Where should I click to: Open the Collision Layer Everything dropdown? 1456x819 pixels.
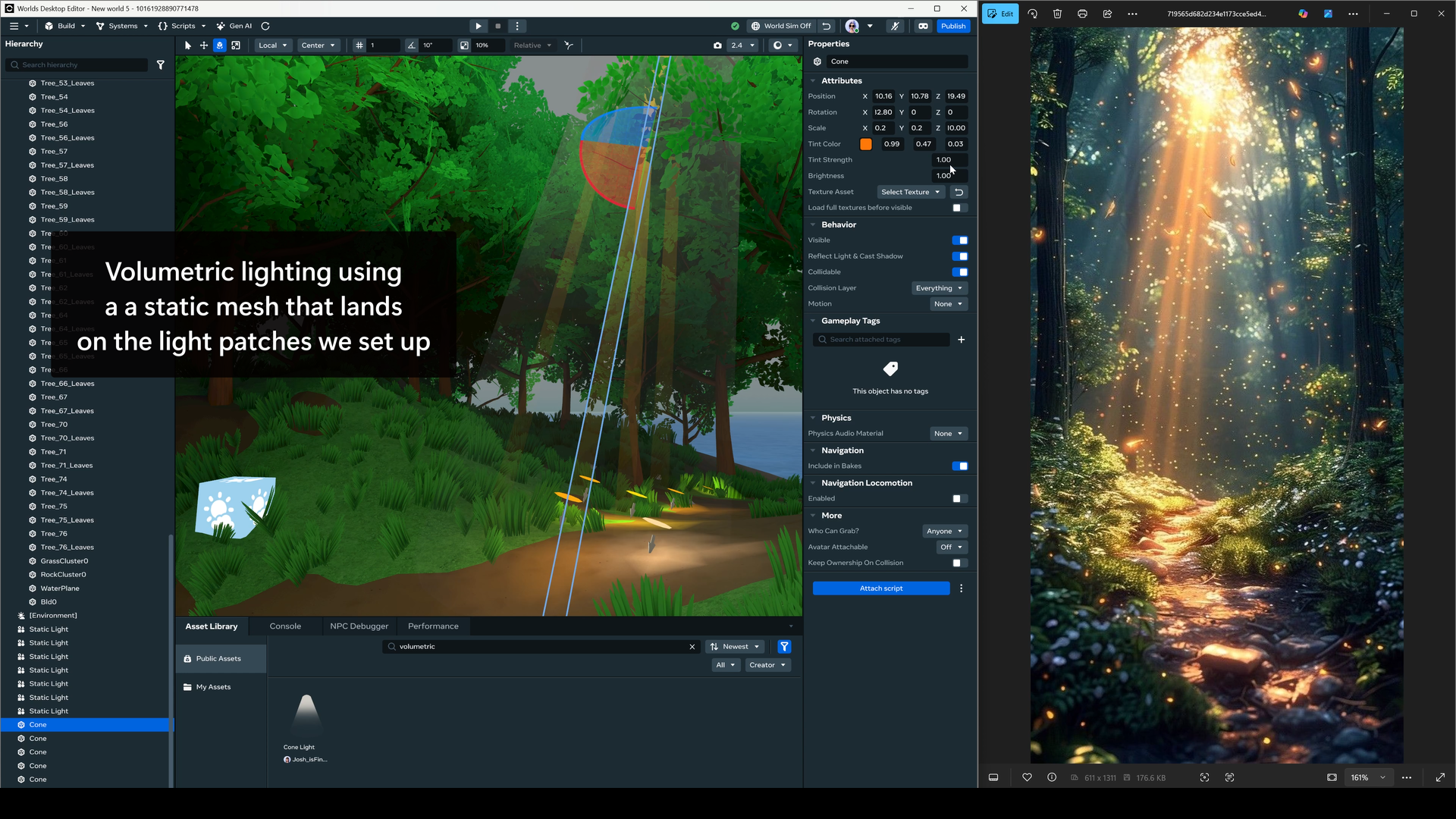(x=939, y=288)
